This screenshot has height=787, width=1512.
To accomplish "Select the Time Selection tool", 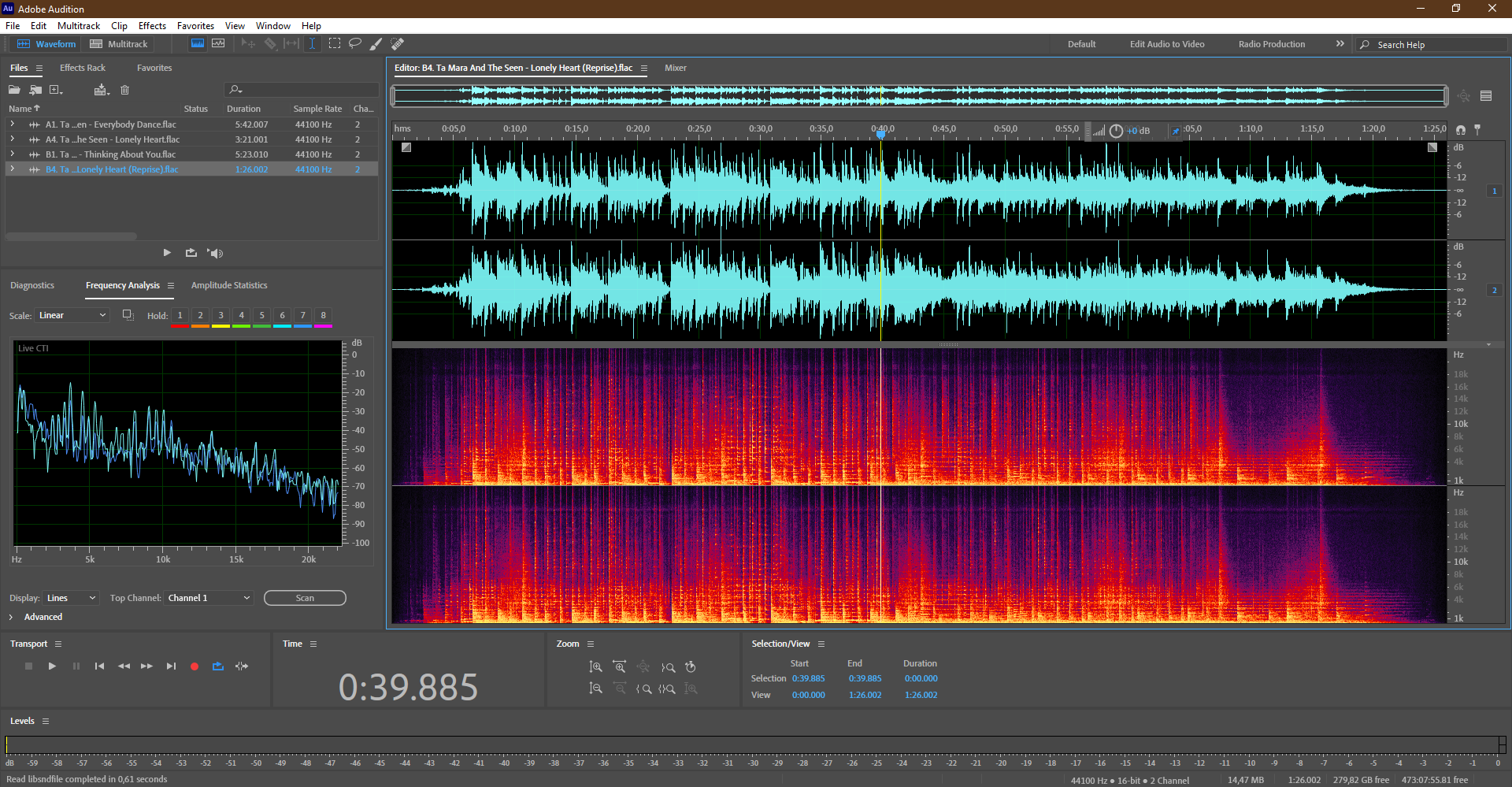I will pos(312,44).
